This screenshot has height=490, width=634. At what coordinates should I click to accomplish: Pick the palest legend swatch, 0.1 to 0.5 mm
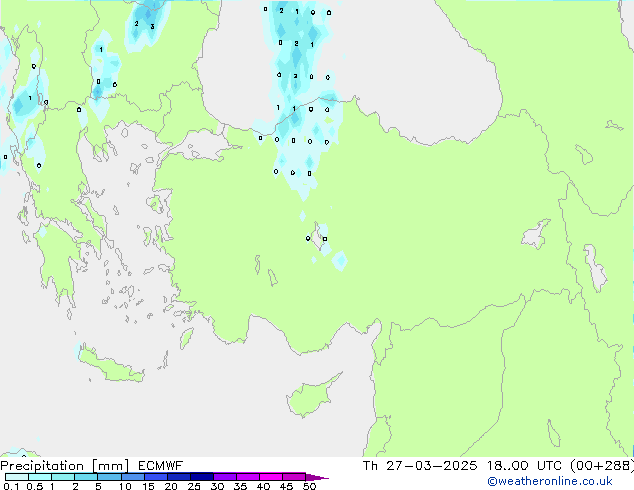(17, 477)
